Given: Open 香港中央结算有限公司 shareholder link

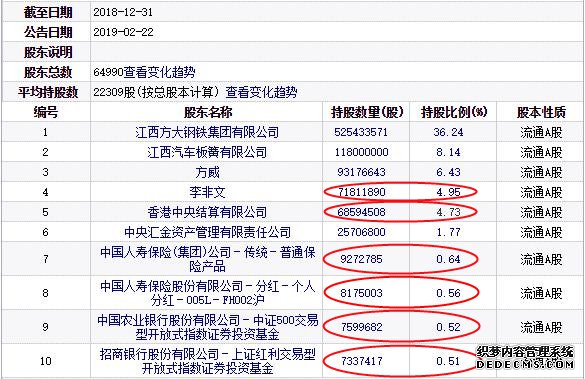Looking at the screenshot, I should [207, 212].
